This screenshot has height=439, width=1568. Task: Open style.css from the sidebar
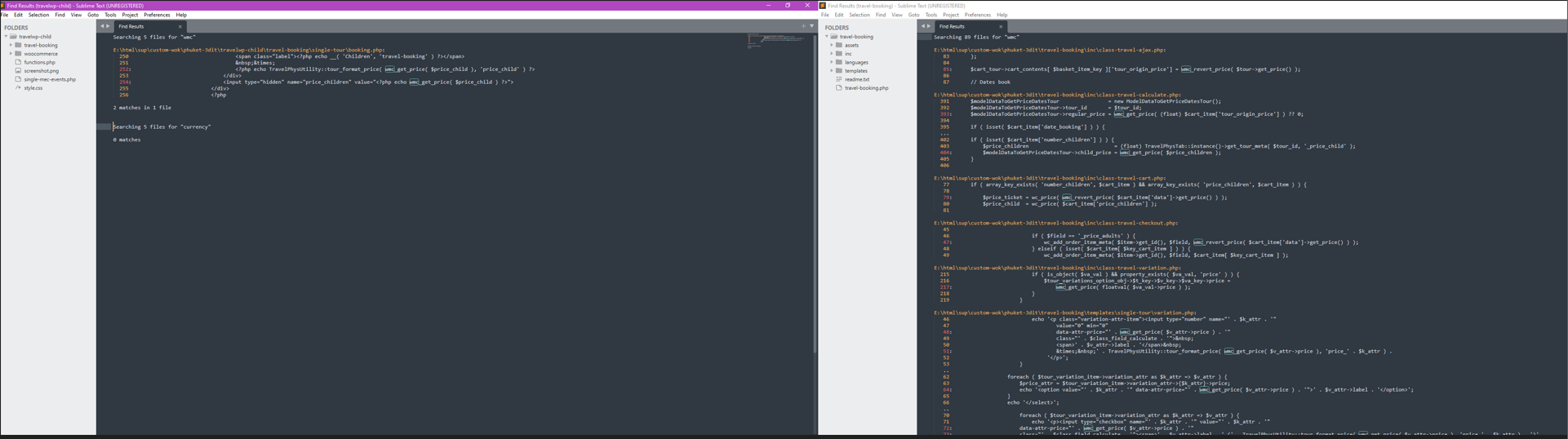(x=33, y=88)
